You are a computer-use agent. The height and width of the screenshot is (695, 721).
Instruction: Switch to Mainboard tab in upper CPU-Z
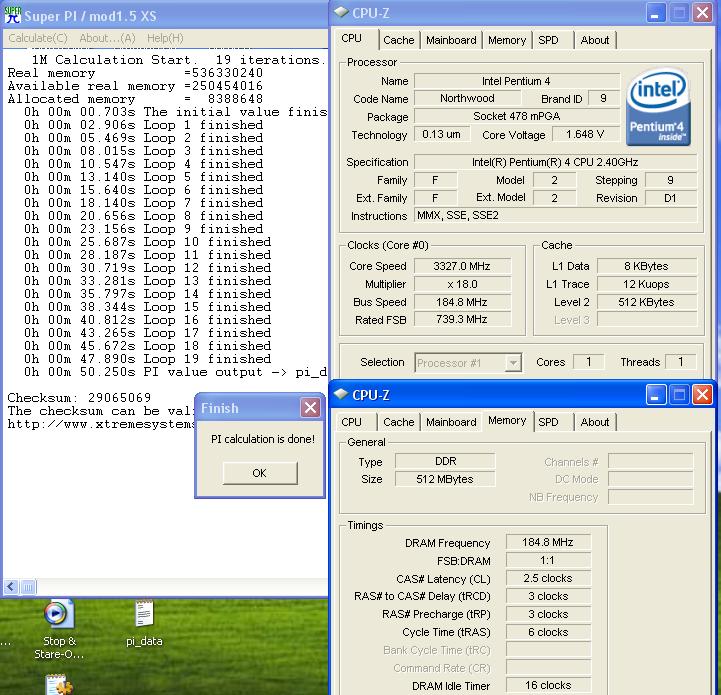451,40
